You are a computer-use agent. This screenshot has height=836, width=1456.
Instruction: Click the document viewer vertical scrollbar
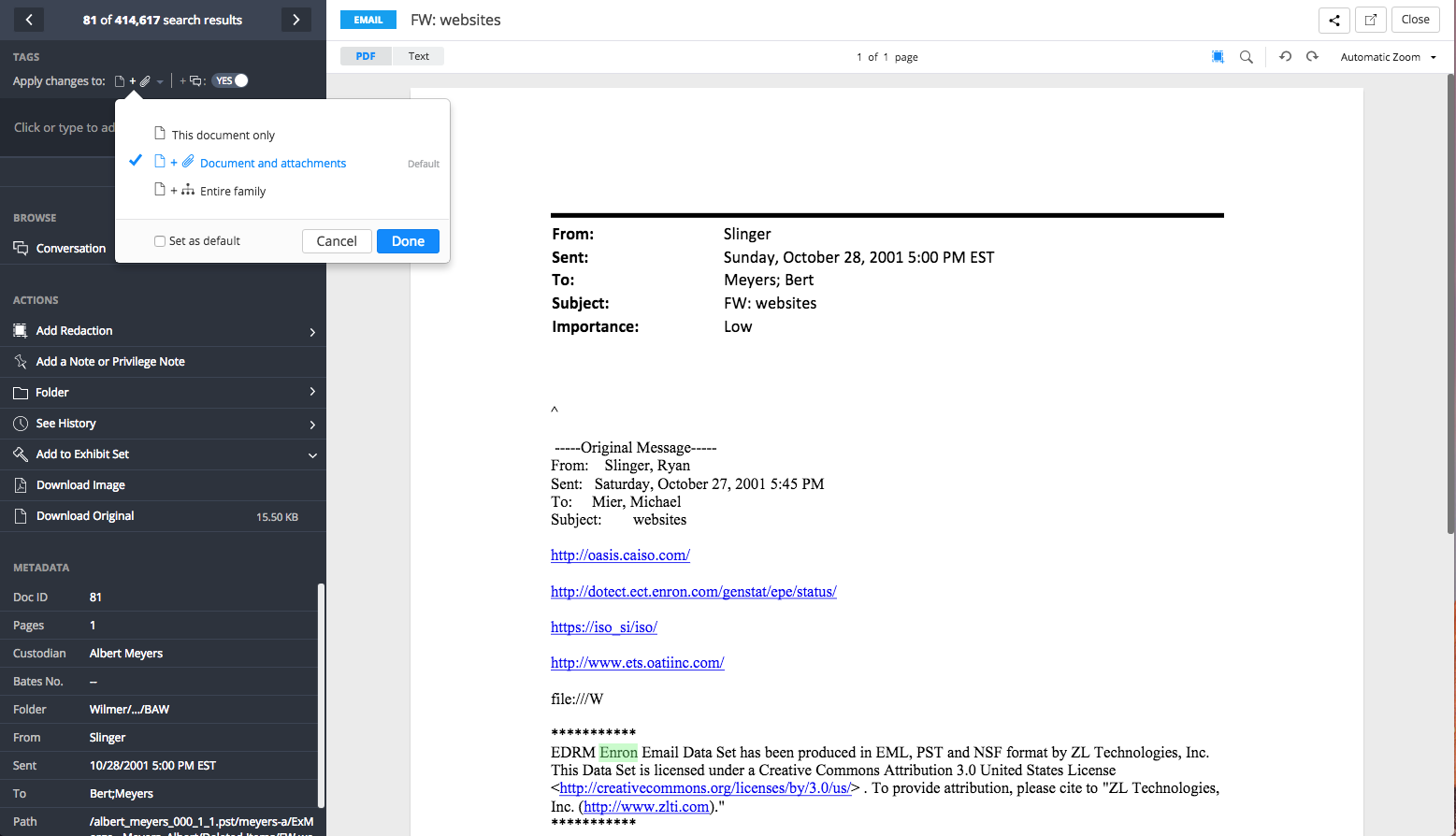click(1451, 304)
